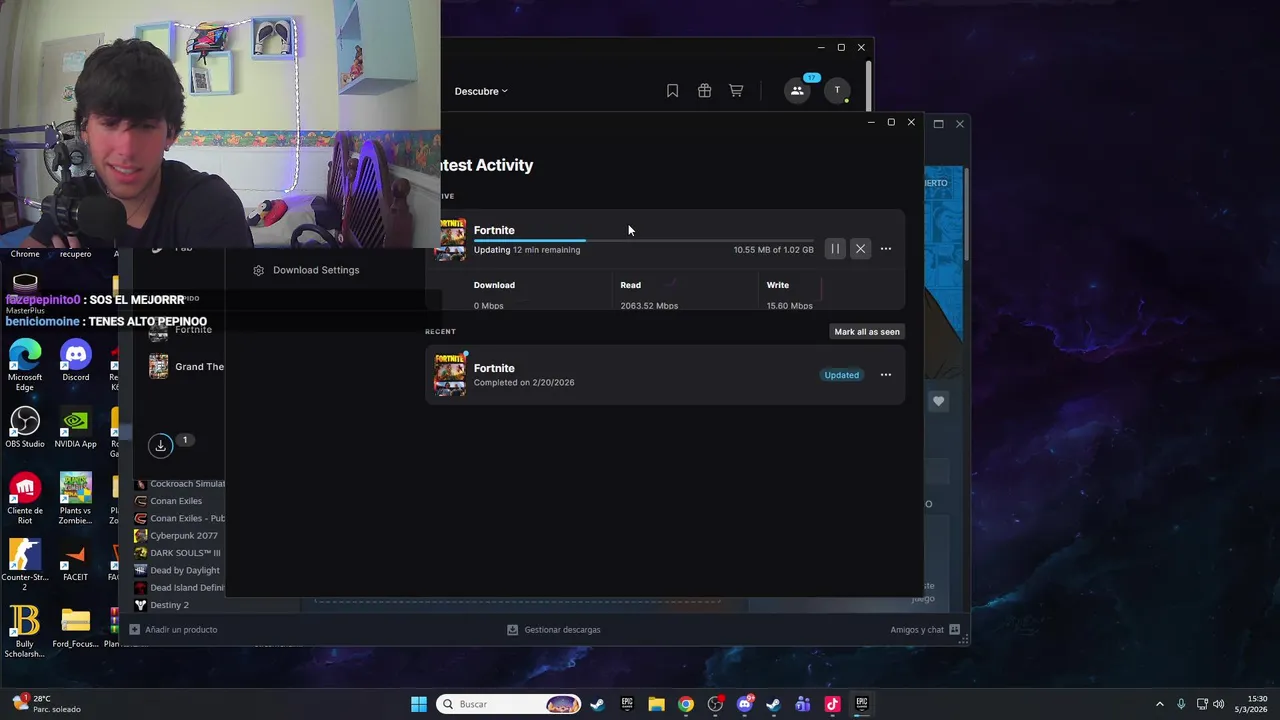Open Amigos y chat in Steam
The height and width of the screenshot is (720, 1280).
coord(925,630)
